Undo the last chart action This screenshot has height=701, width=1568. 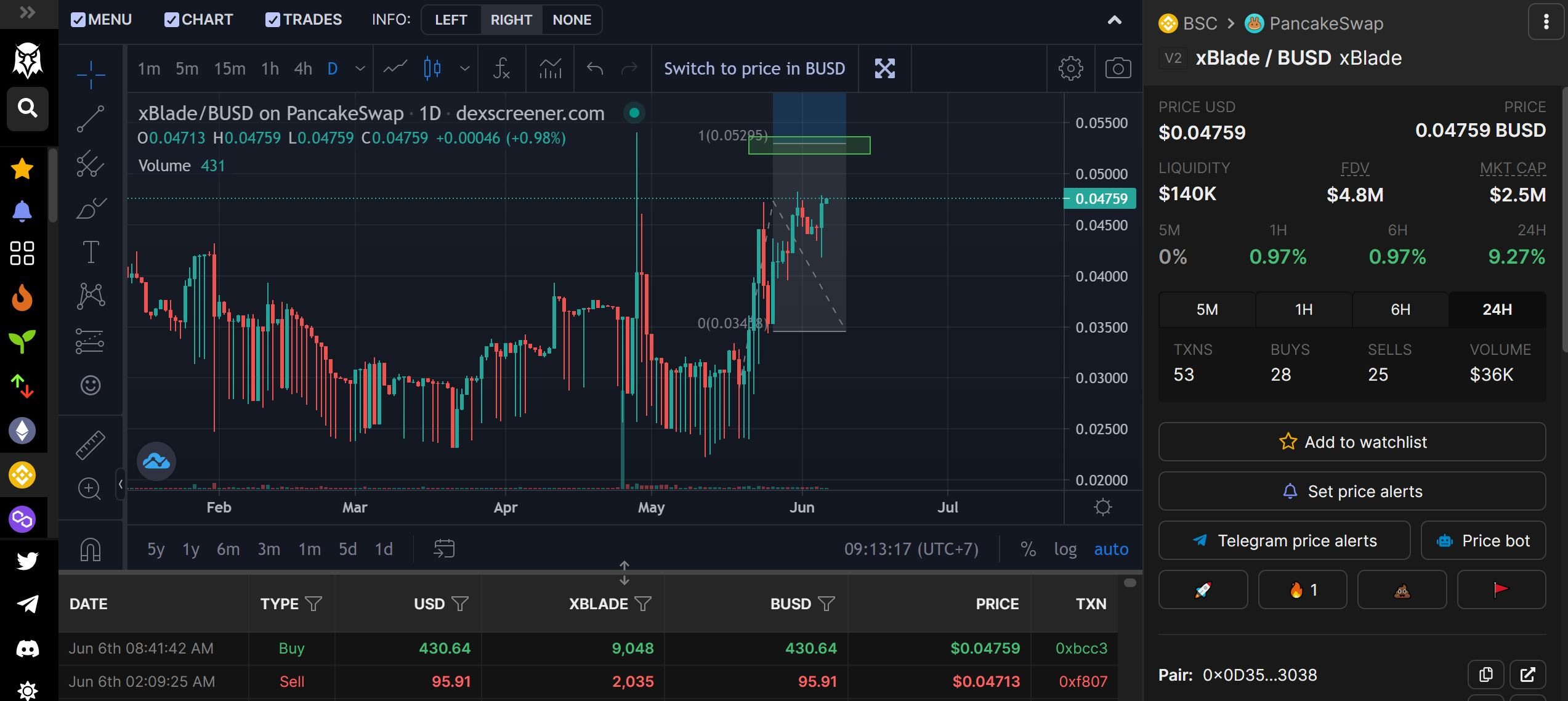[x=595, y=68]
